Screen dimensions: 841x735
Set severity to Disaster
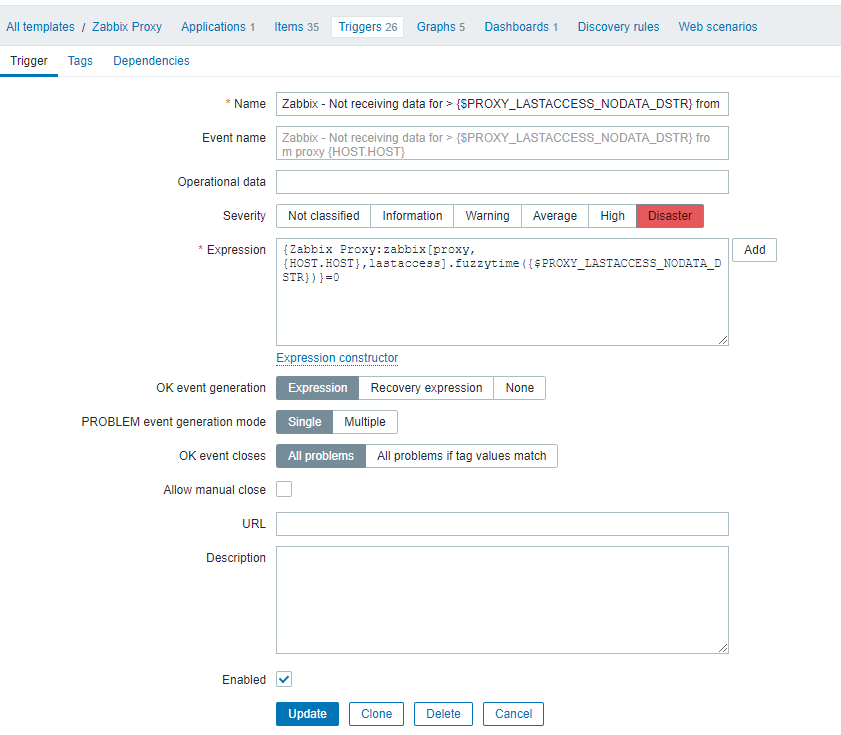(x=670, y=216)
